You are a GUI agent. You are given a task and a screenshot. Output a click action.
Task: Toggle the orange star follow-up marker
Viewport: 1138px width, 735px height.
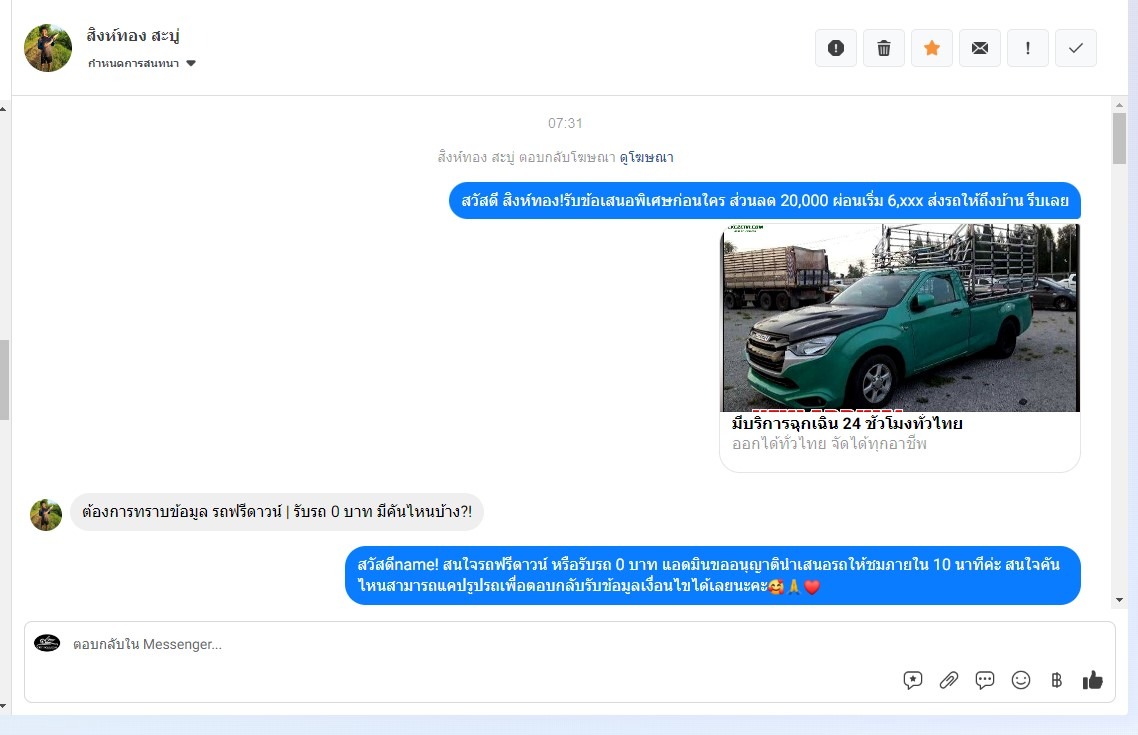(x=931, y=48)
